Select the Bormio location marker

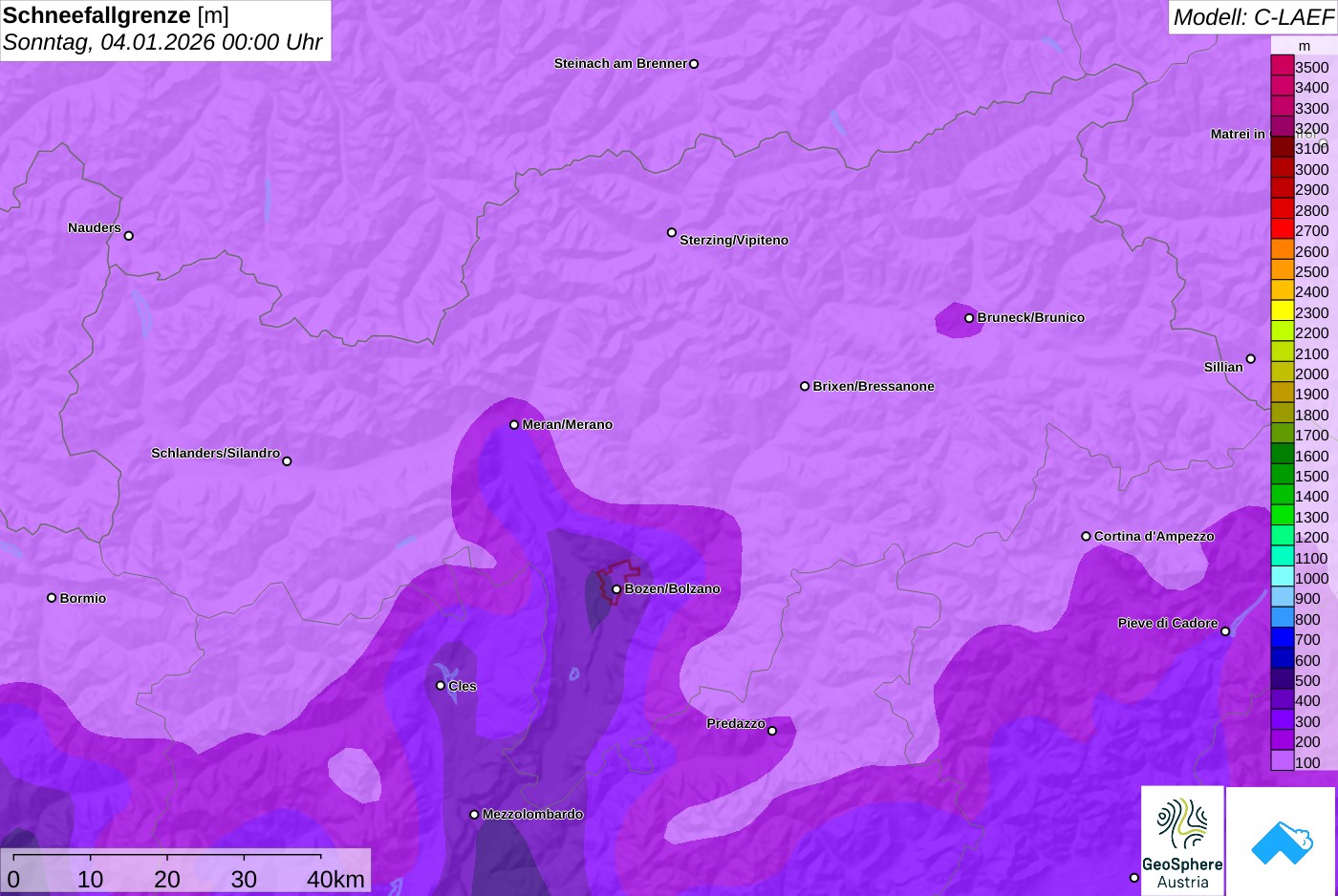[52, 598]
